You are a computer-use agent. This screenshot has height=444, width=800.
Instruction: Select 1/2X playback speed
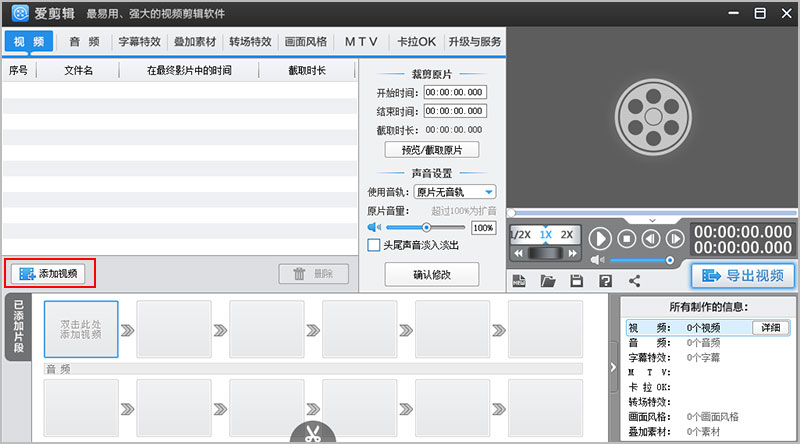521,235
